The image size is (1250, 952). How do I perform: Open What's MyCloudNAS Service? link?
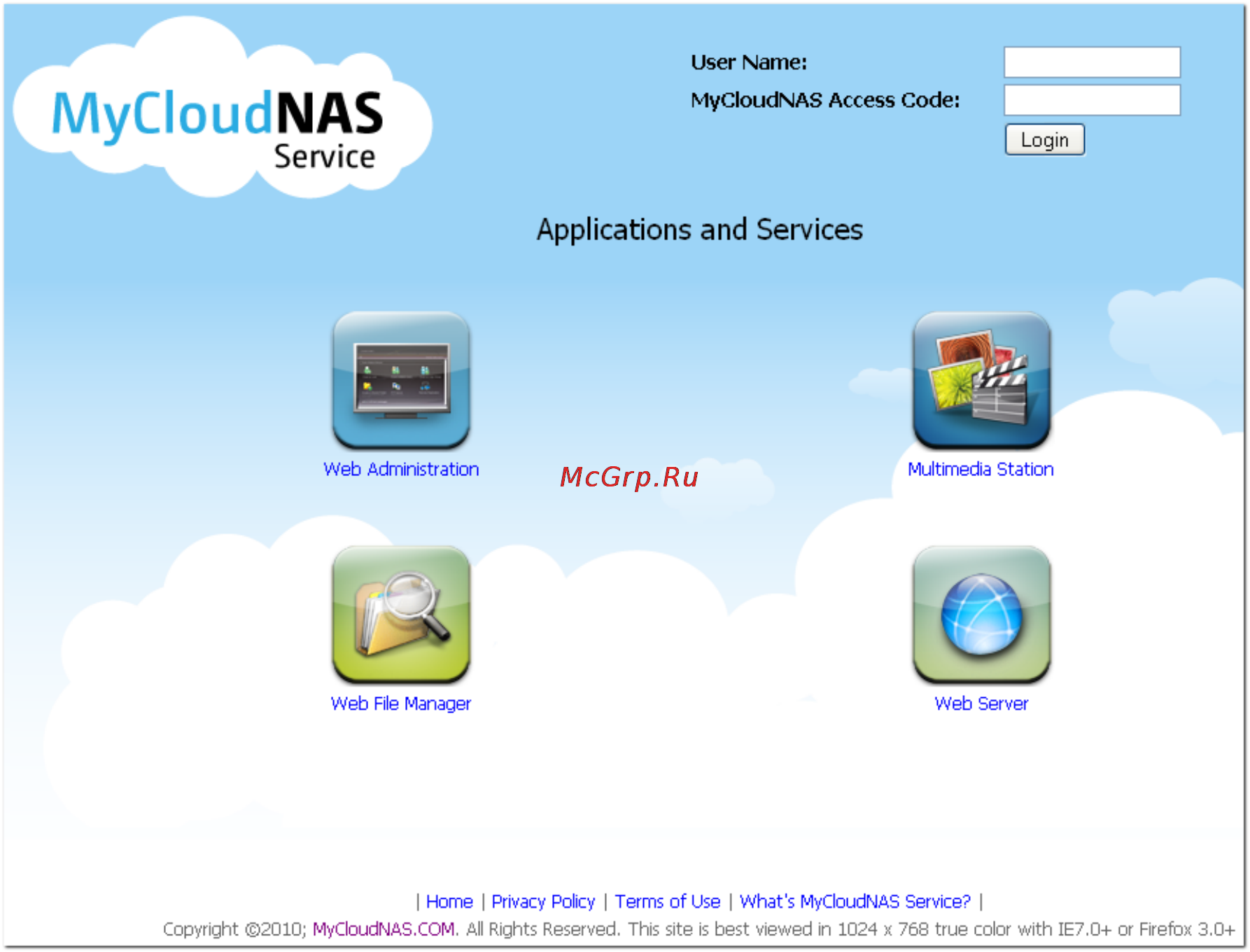coord(855,902)
